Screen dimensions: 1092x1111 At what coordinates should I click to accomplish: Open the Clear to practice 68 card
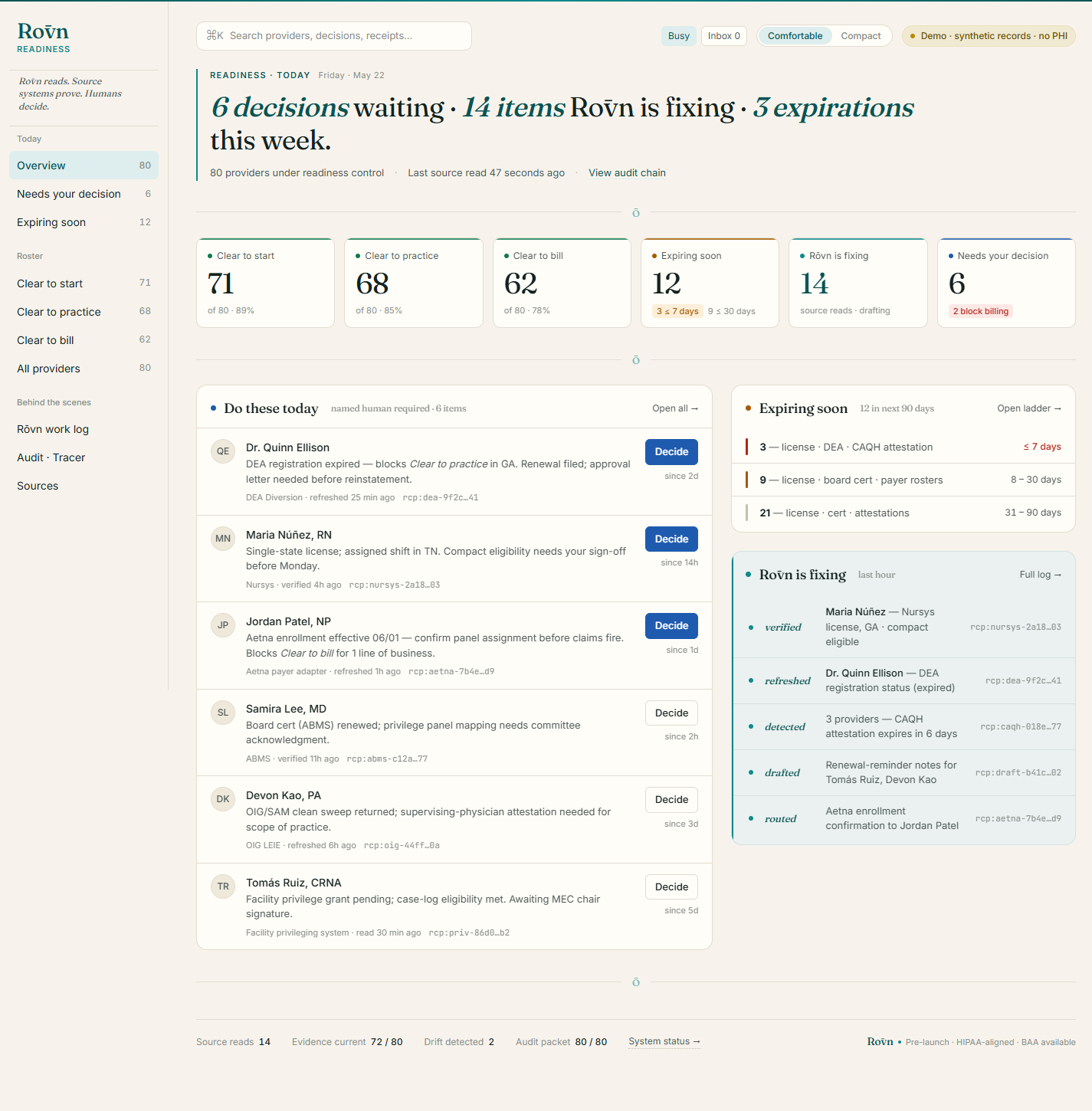(414, 283)
